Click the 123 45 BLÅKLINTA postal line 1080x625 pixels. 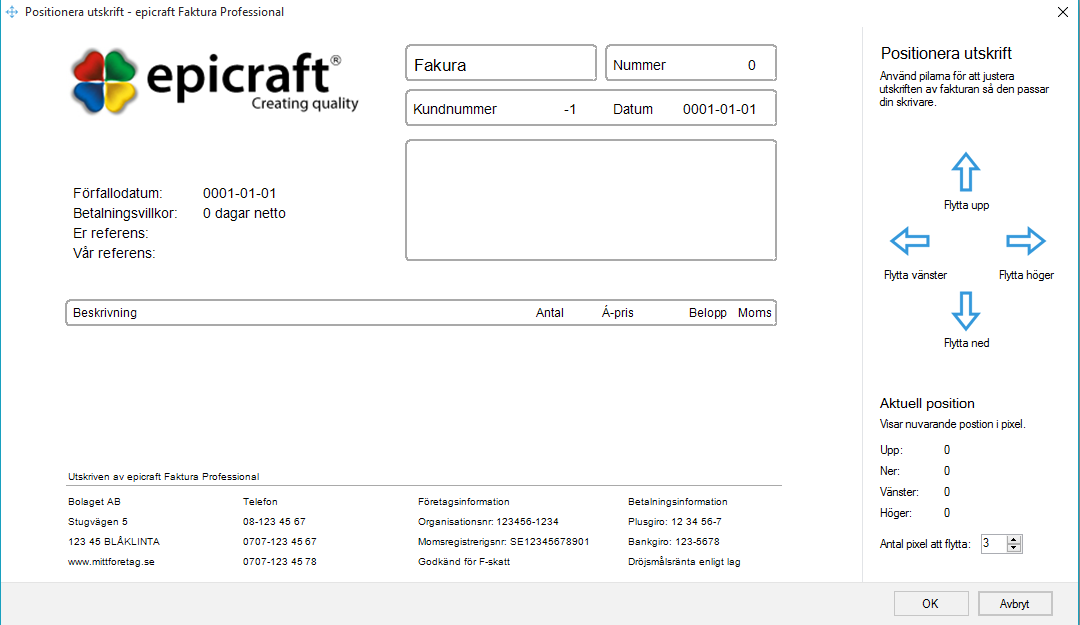(x=114, y=542)
